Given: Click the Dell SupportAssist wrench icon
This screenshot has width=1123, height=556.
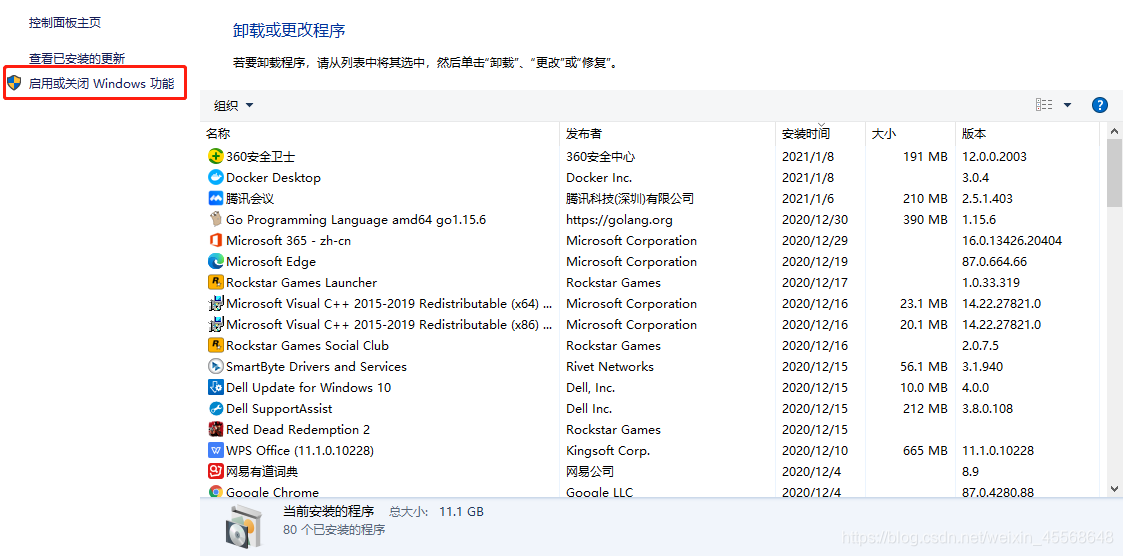Looking at the screenshot, I should click(216, 408).
